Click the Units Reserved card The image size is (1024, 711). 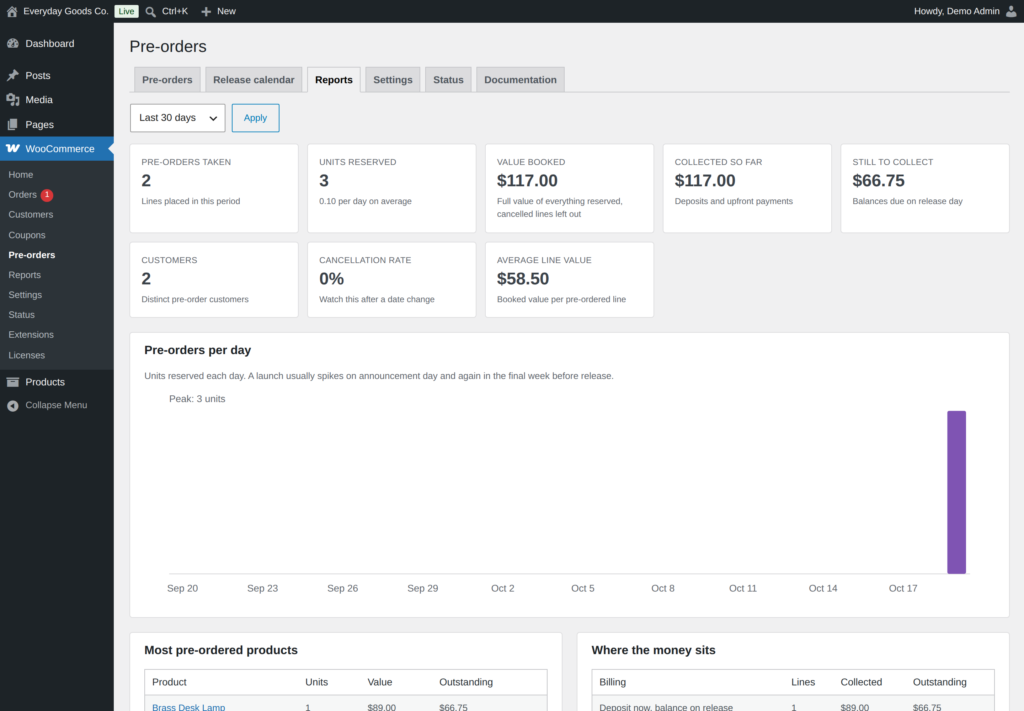coord(392,188)
